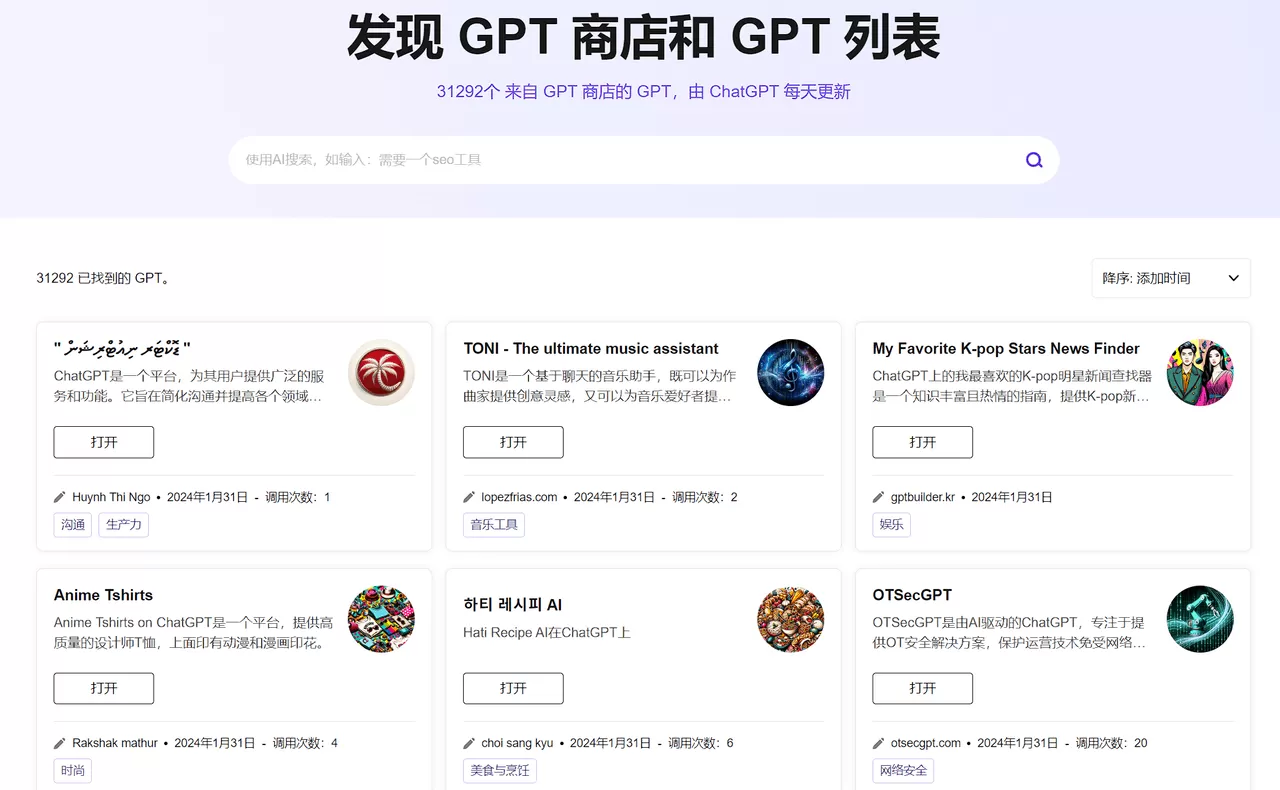Open OTSecGPT using its 打开 button
Screen dimensions: 1280x790
point(922,688)
